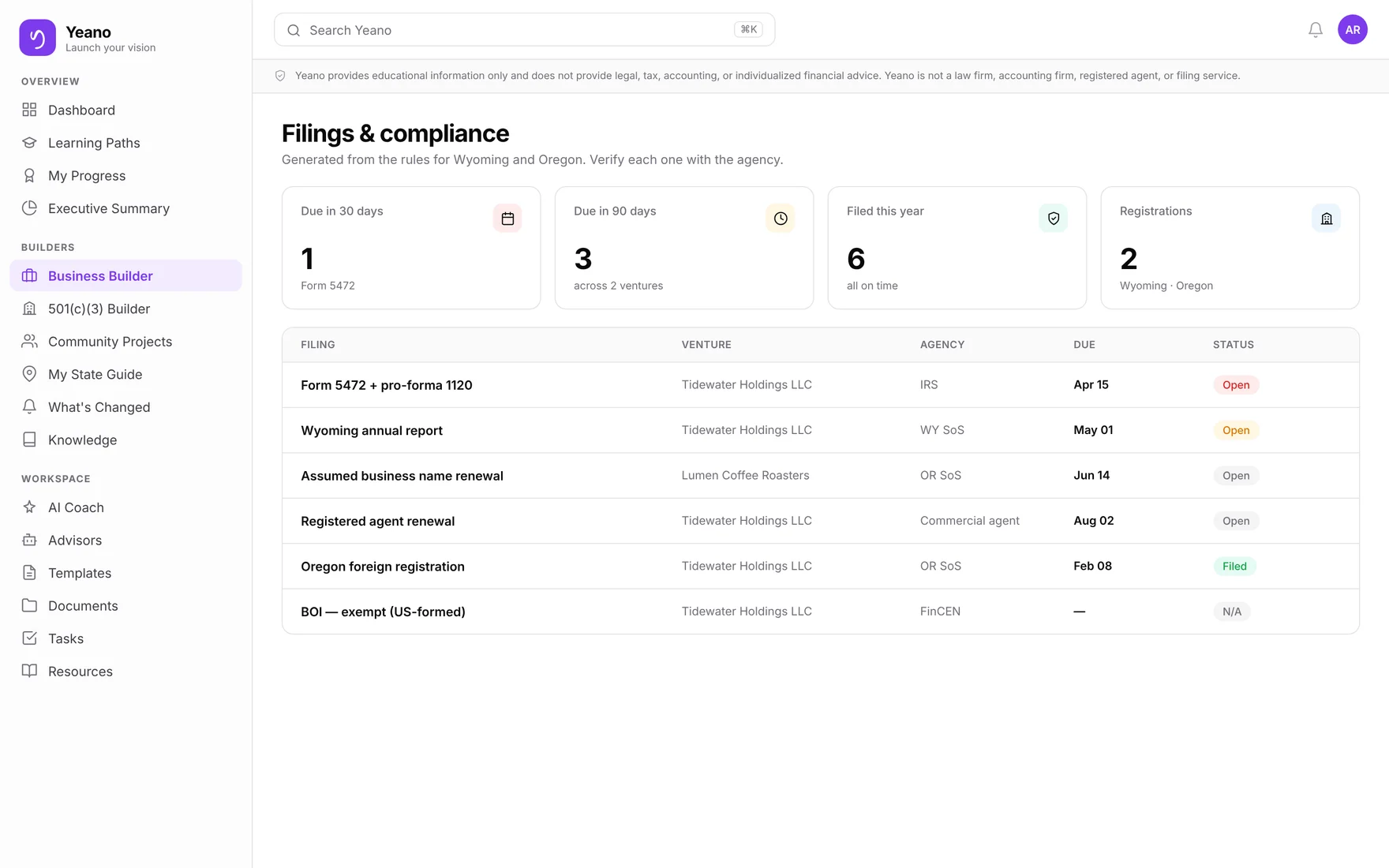Click the calendar icon in Due in 30 days card
Image resolution: width=1389 pixels, height=868 pixels.
[x=507, y=219]
